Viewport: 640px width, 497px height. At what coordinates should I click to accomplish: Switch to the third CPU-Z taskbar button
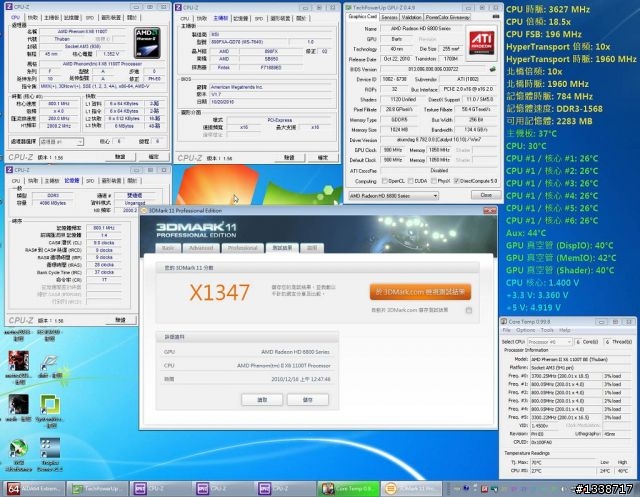(x=285, y=488)
